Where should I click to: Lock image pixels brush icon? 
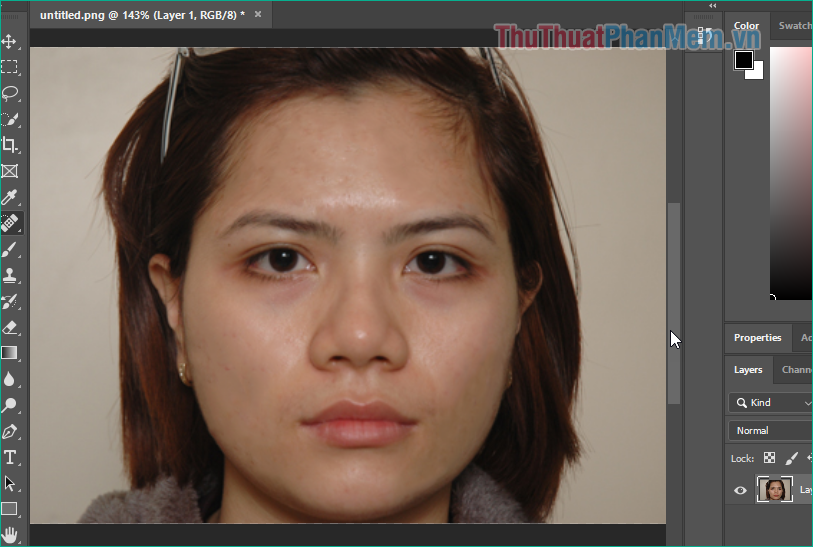pyautogui.click(x=791, y=458)
